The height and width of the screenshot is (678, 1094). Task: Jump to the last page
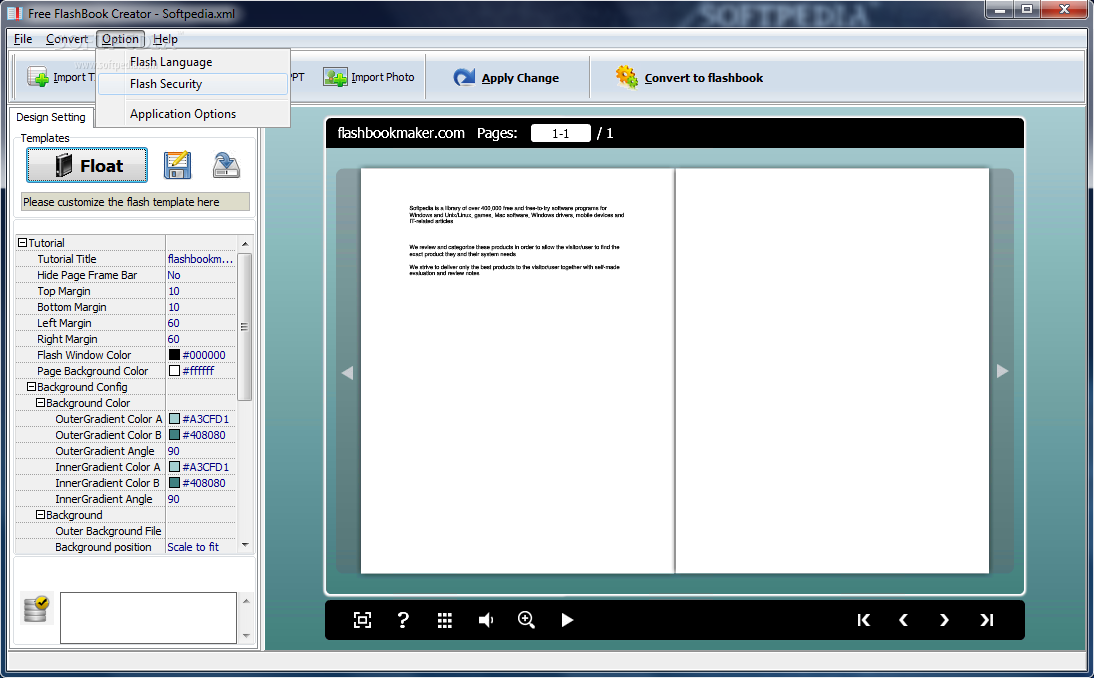986,620
